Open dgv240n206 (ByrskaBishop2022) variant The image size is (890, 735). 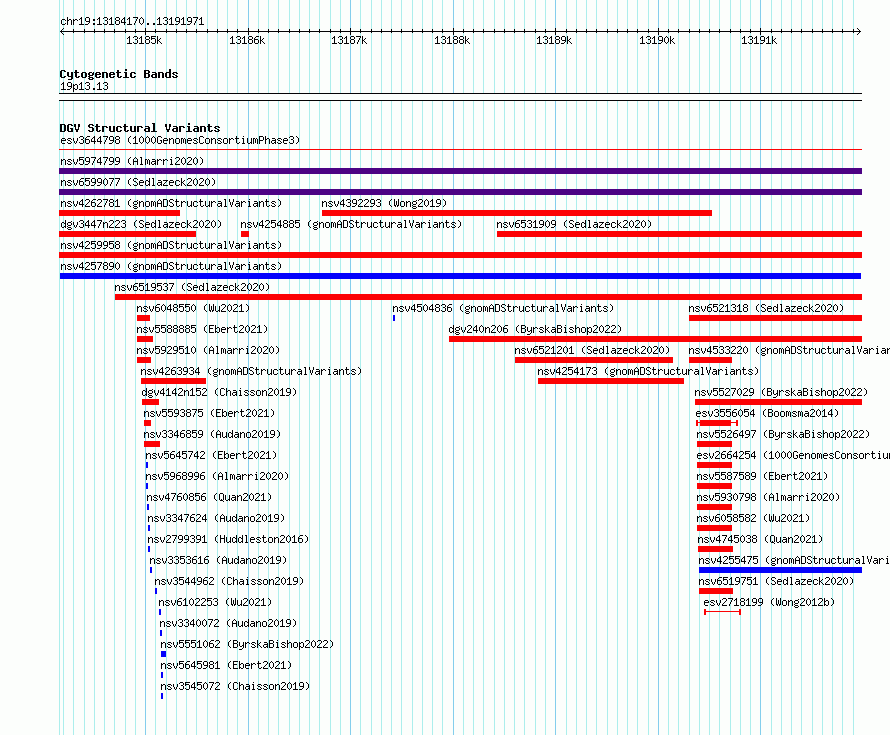[535, 329]
